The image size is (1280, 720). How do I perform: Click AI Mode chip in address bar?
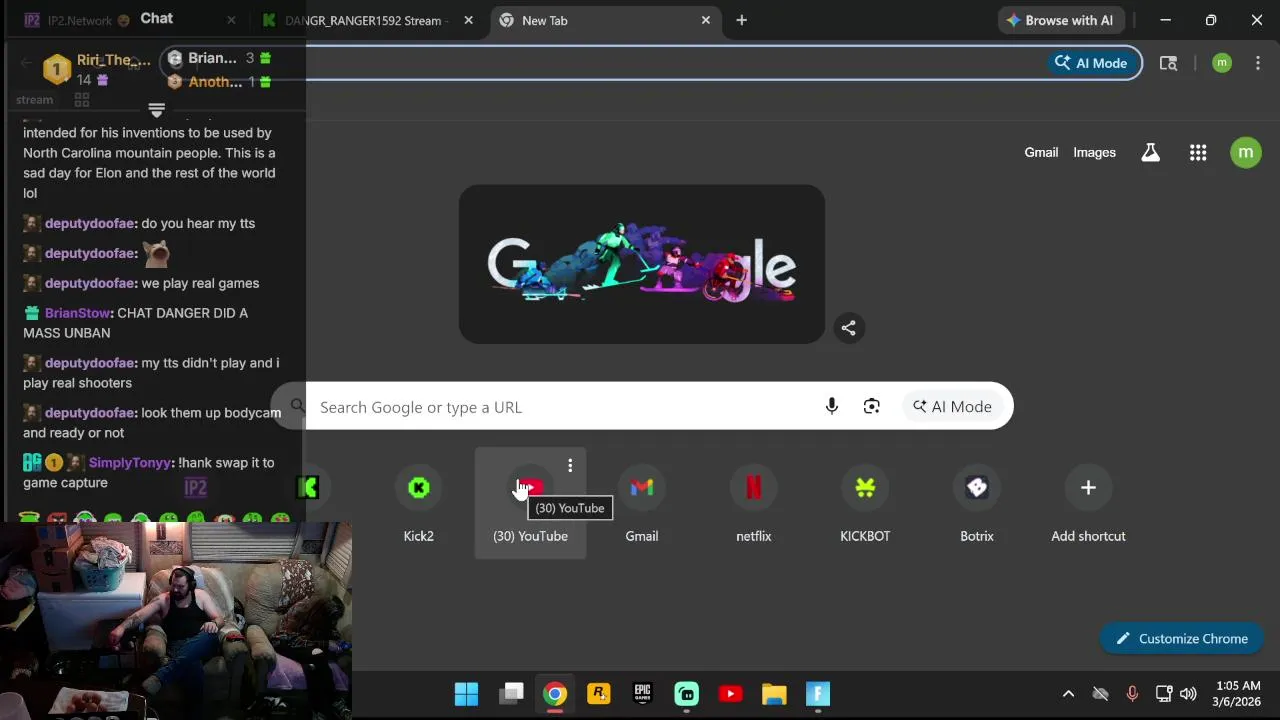tap(1091, 63)
